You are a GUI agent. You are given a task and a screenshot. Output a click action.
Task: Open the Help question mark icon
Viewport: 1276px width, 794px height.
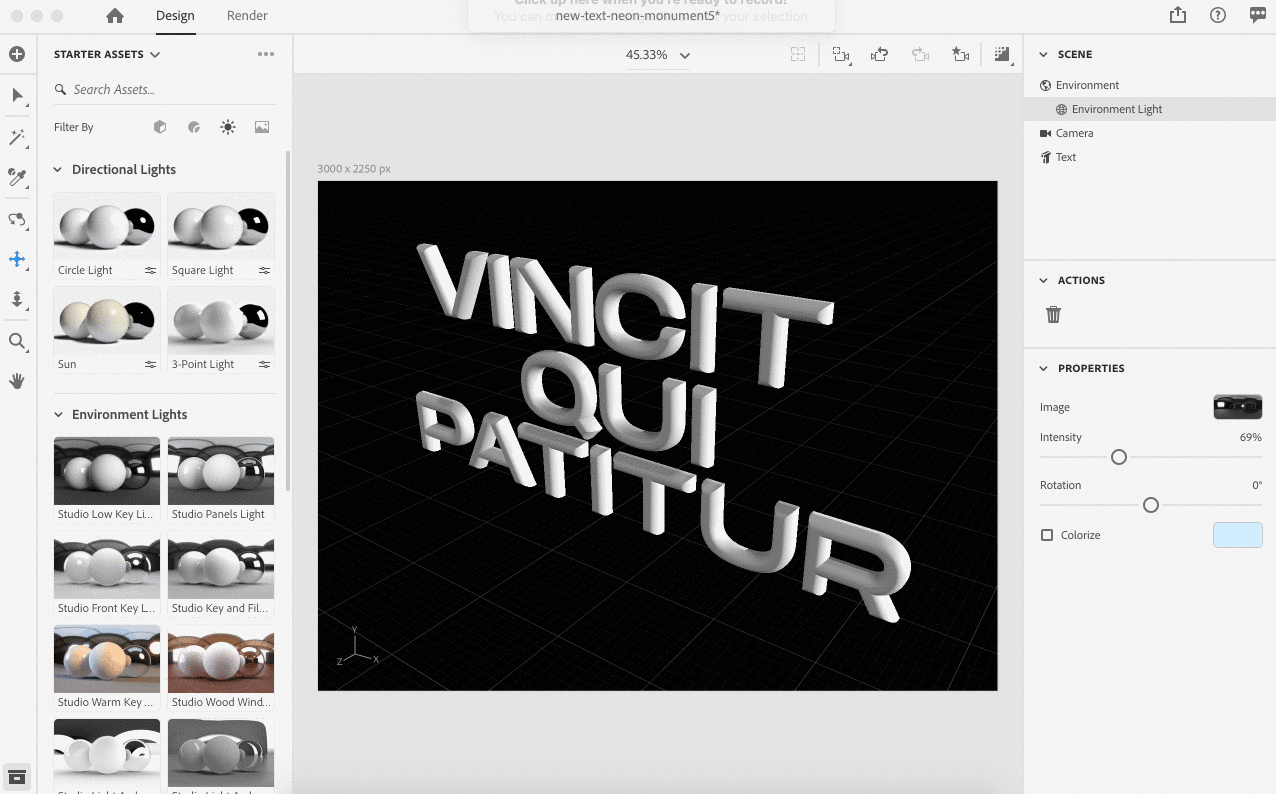(x=1218, y=15)
